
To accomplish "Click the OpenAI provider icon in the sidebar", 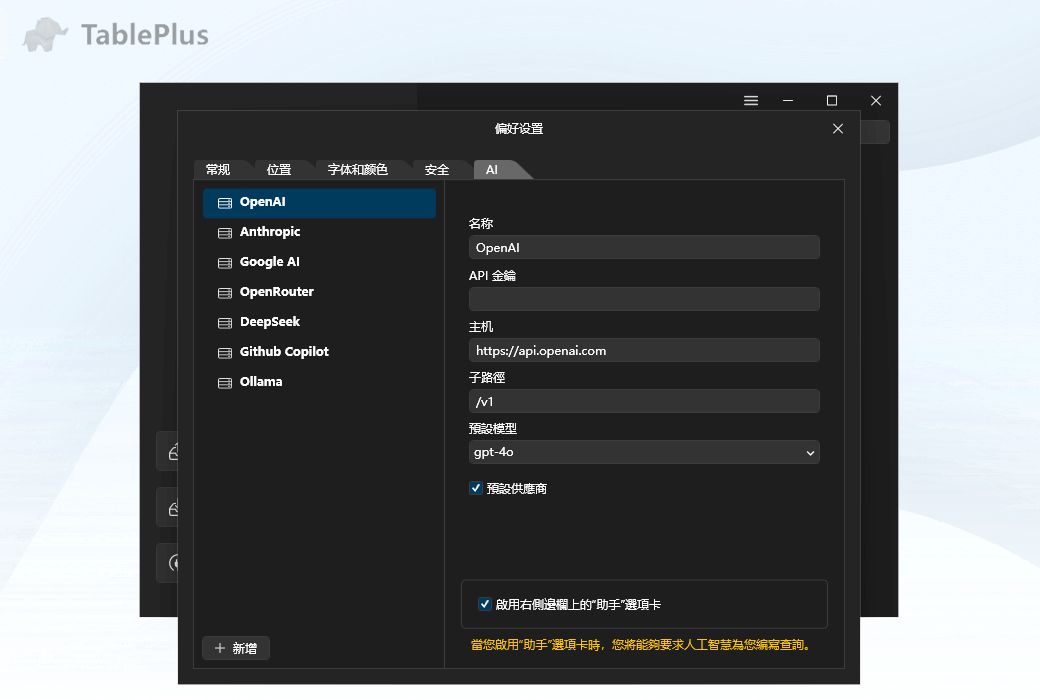I will click(x=224, y=202).
